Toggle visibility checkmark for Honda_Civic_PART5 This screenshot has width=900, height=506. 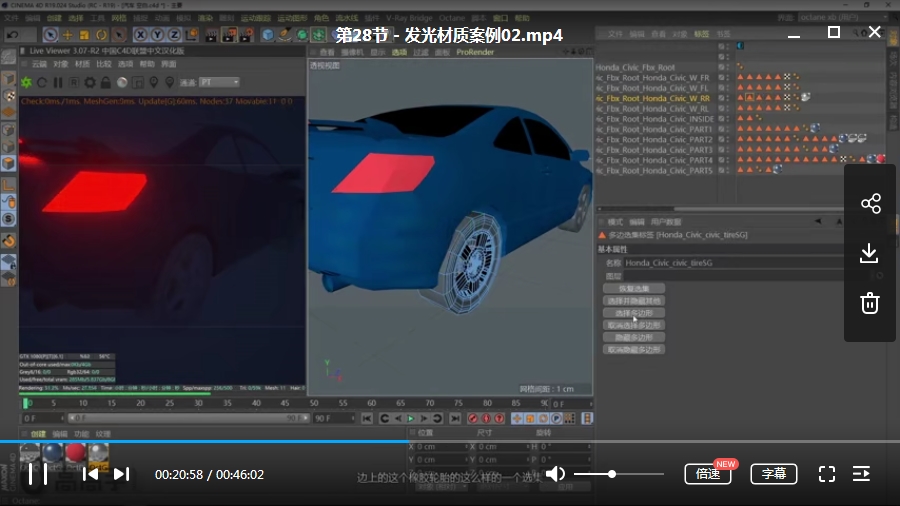pyautogui.click(x=723, y=170)
